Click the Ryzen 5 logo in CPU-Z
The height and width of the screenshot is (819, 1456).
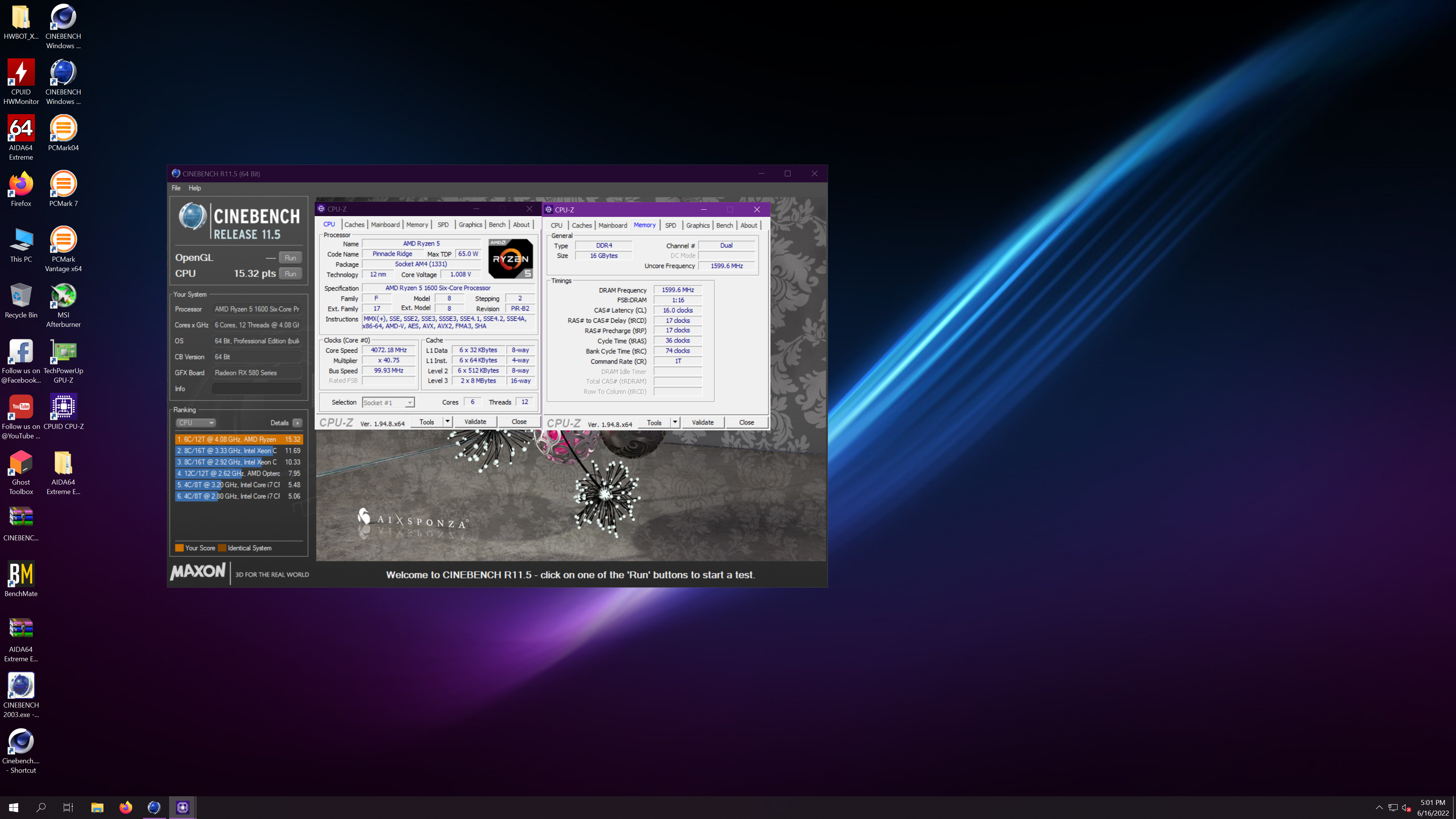pos(510,259)
